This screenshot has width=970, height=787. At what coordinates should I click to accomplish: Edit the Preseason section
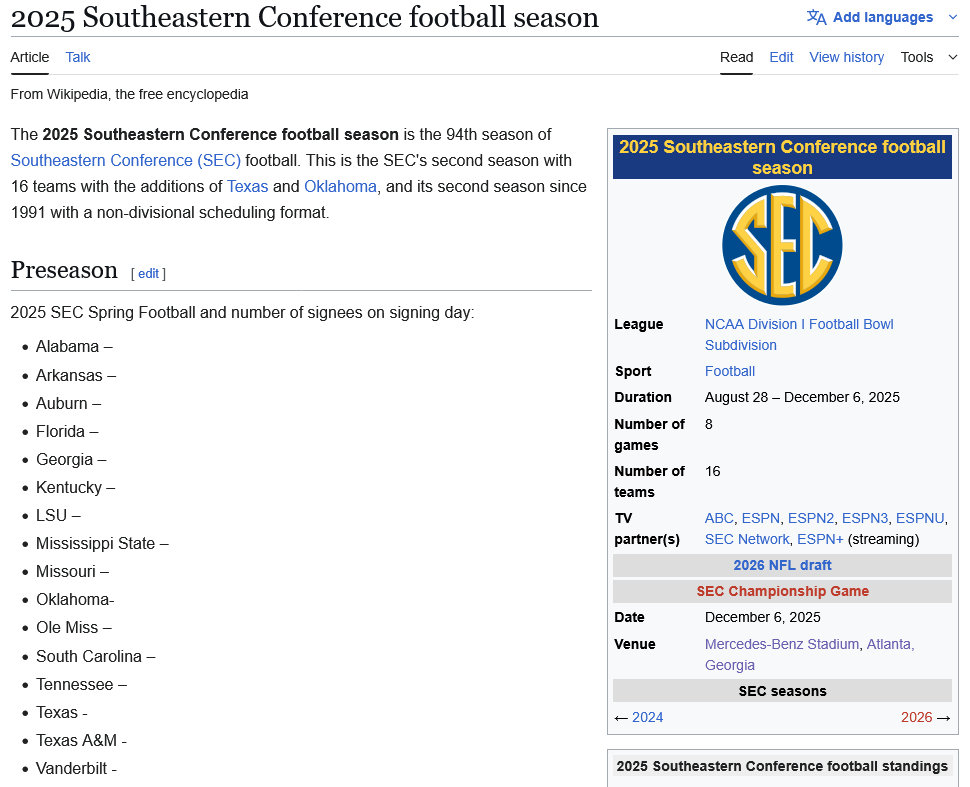click(148, 273)
